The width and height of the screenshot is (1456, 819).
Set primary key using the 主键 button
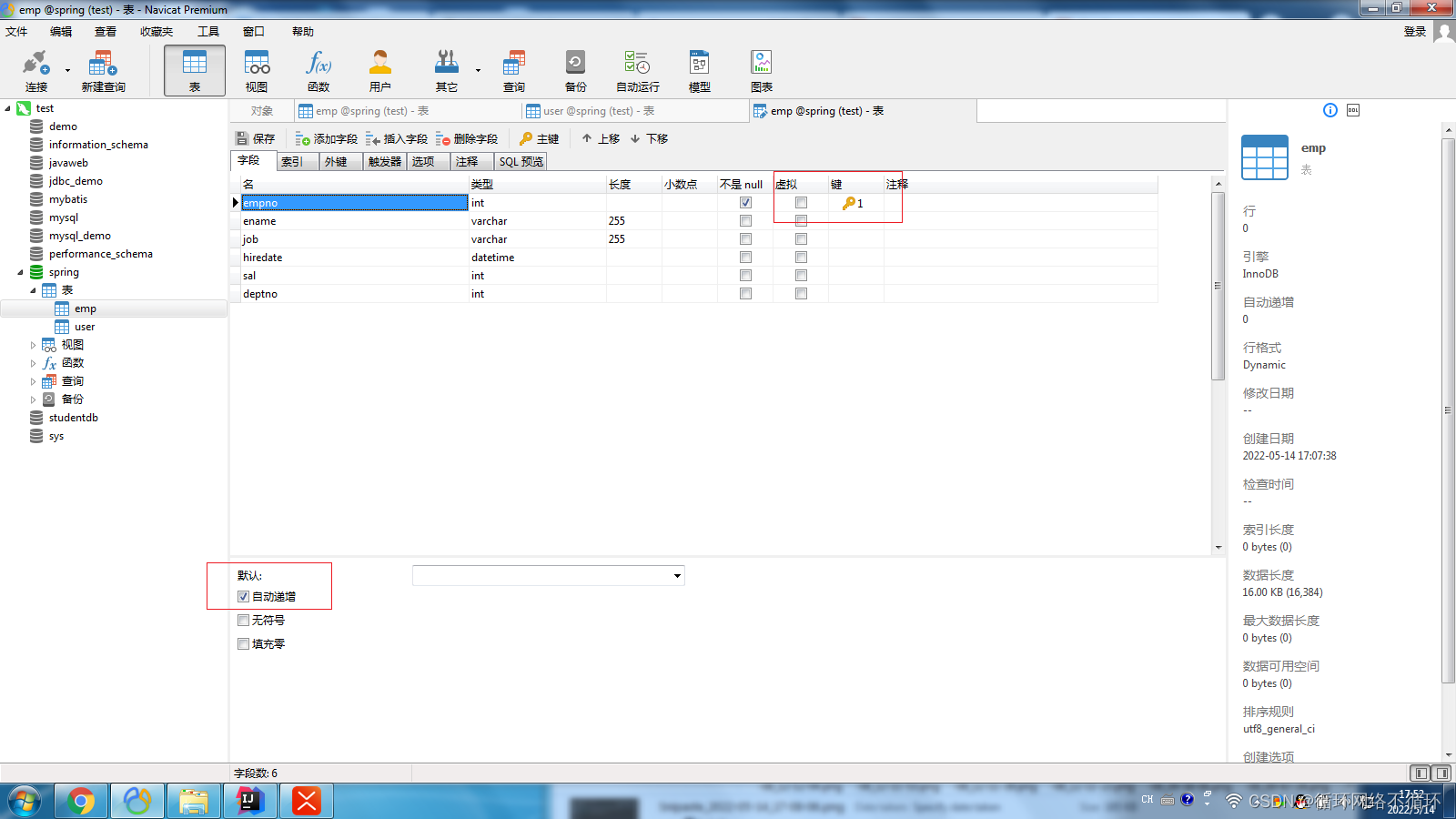(538, 138)
